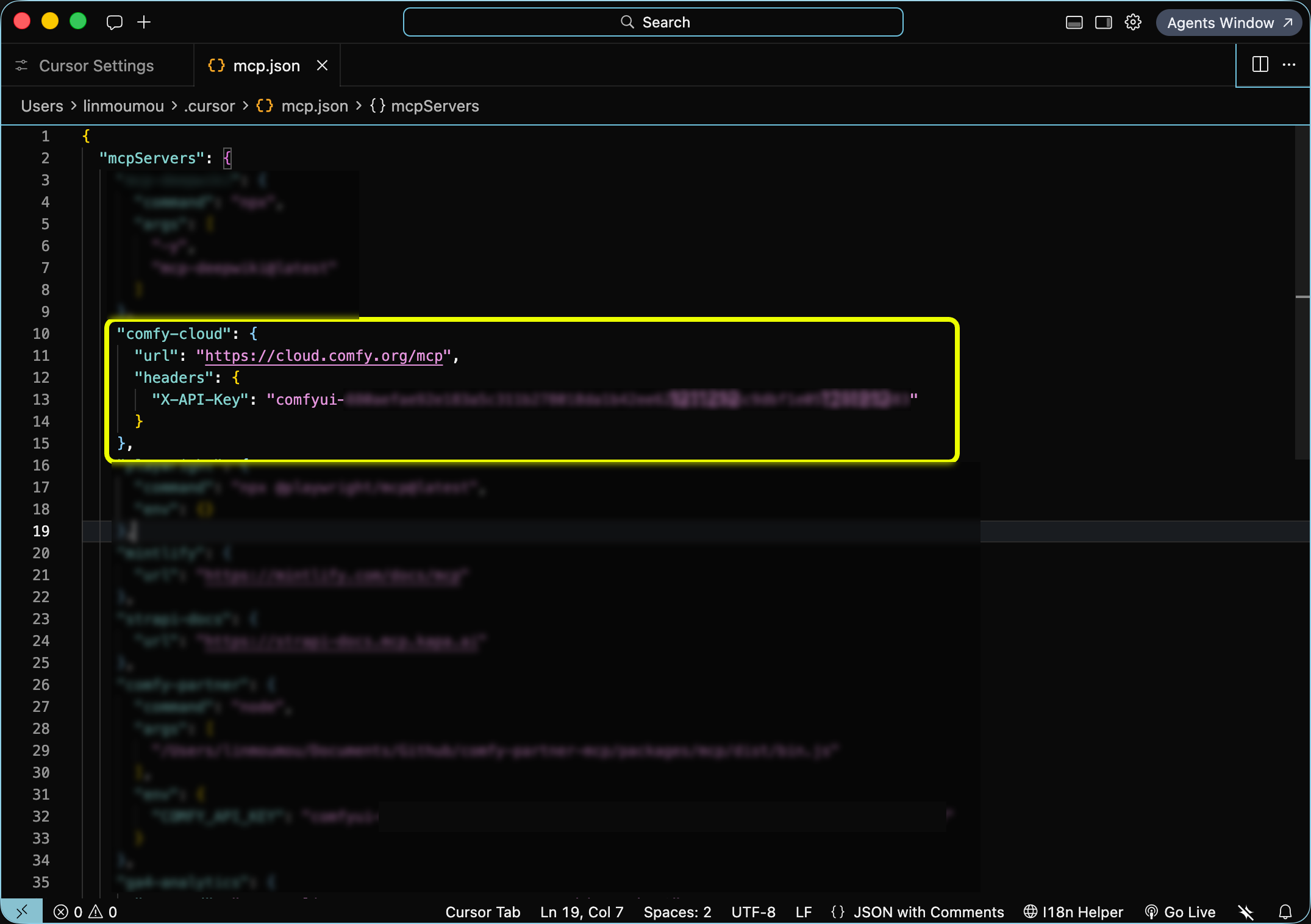Viewport: 1311px width, 924px height.
Task: Click the JSON braces icon in mcp.json tab
Action: [216, 65]
